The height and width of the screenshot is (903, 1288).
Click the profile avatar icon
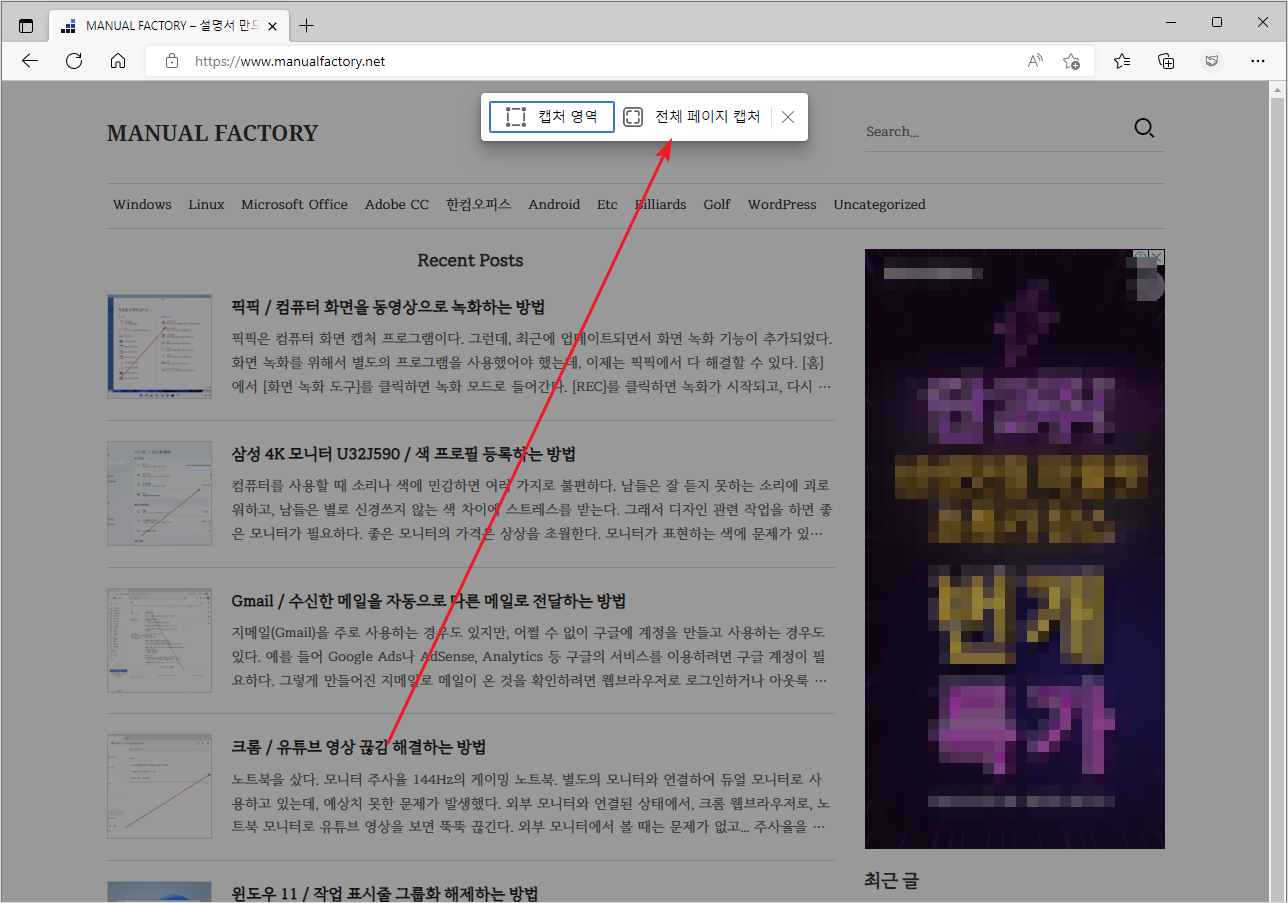[x=1212, y=61]
